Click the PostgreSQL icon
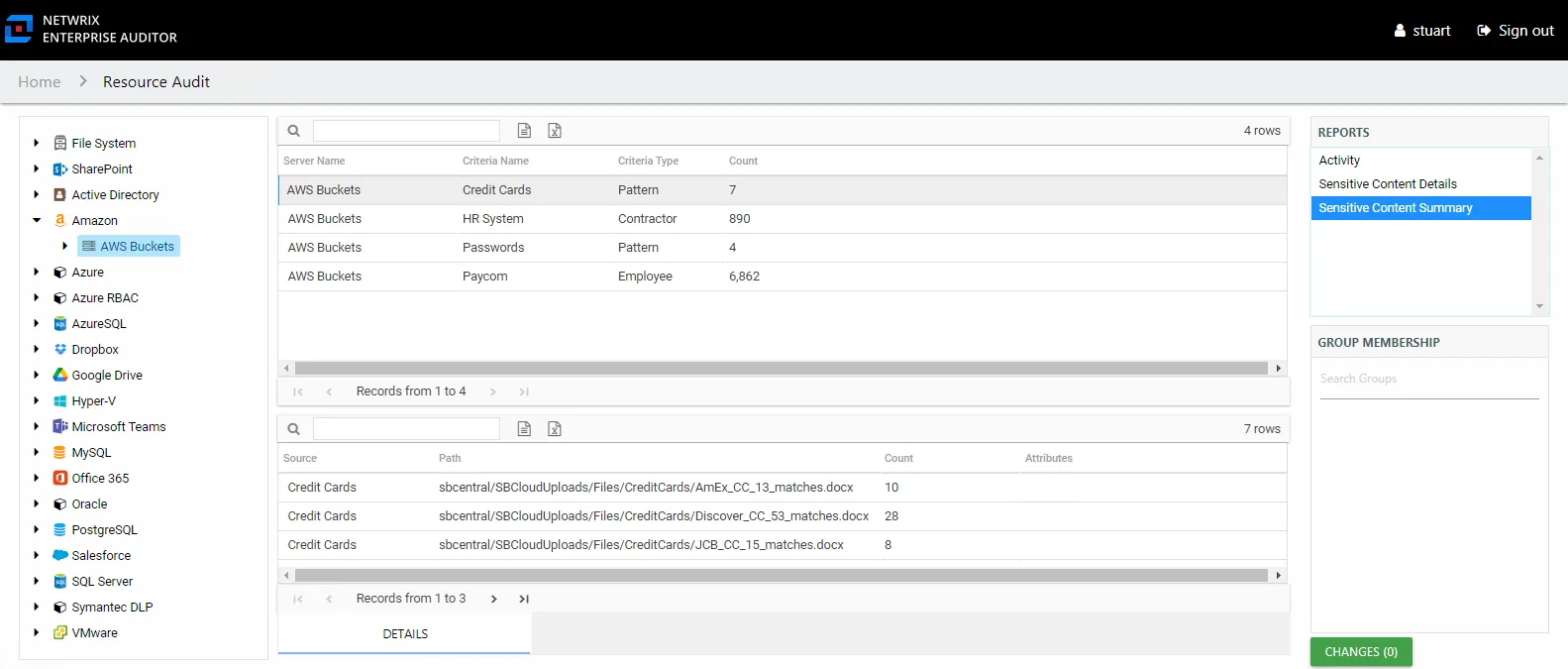 point(60,529)
